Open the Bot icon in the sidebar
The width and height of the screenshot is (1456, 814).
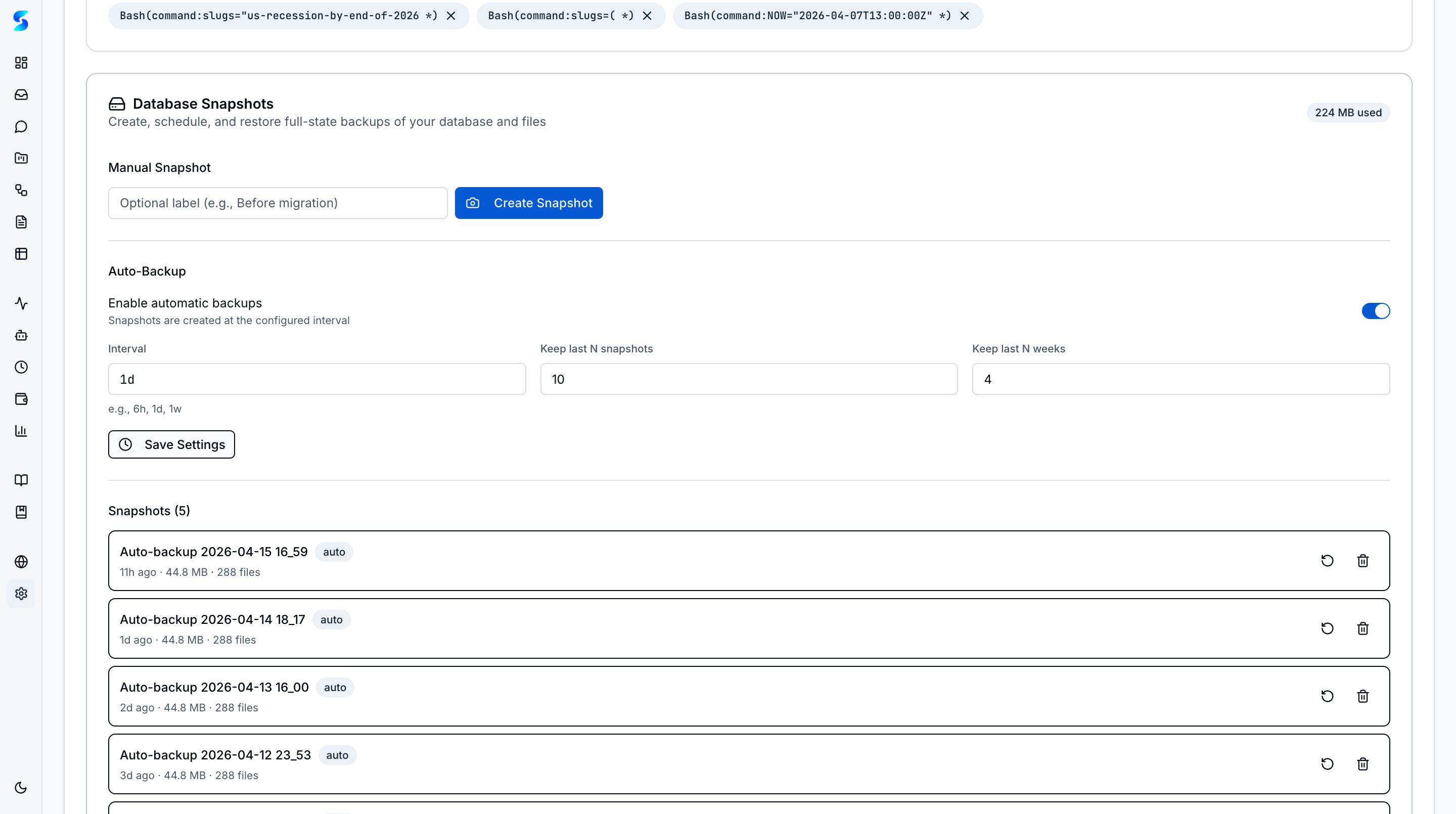pos(21,335)
